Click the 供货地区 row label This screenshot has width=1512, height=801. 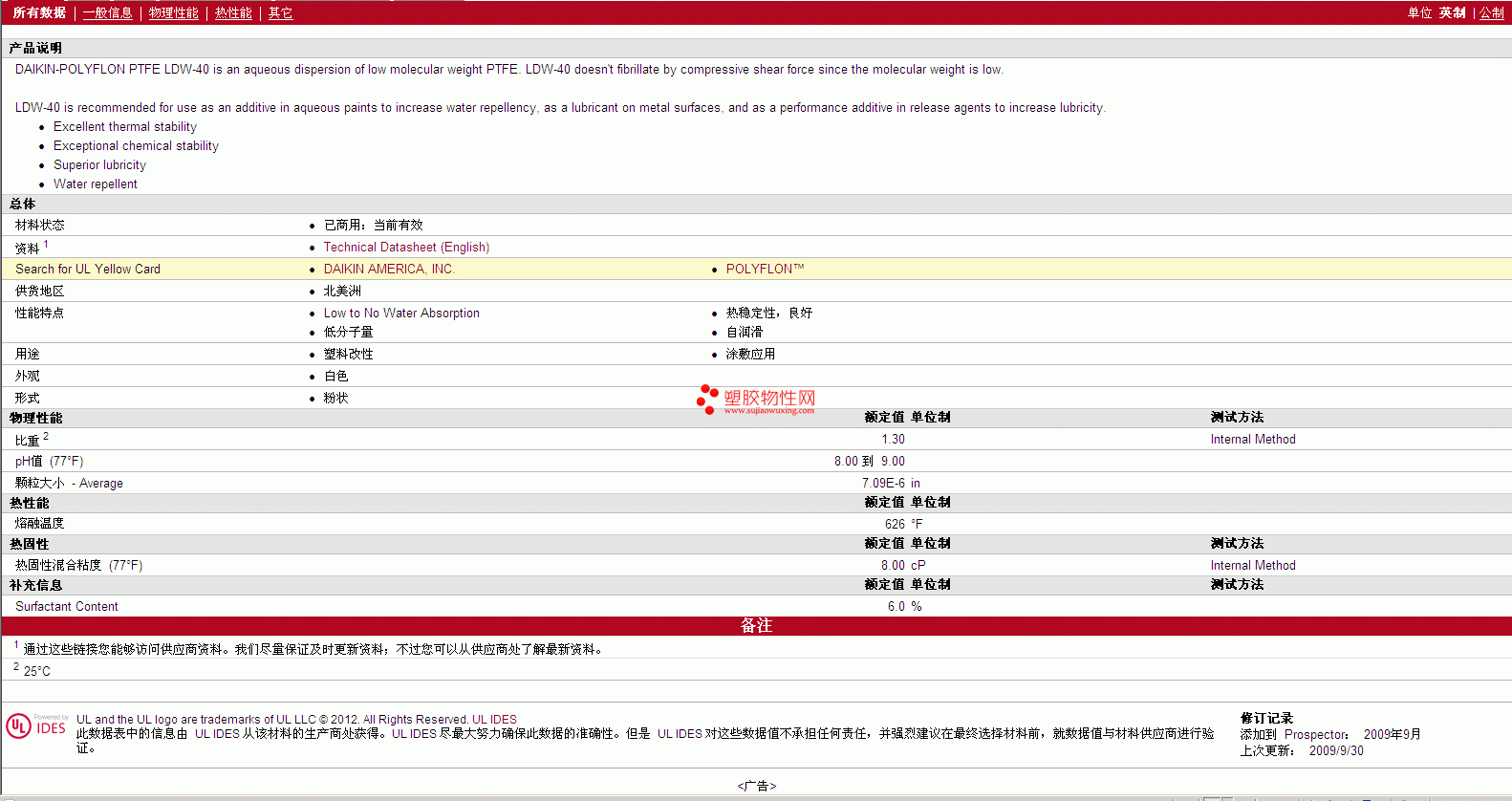point(40,291)
